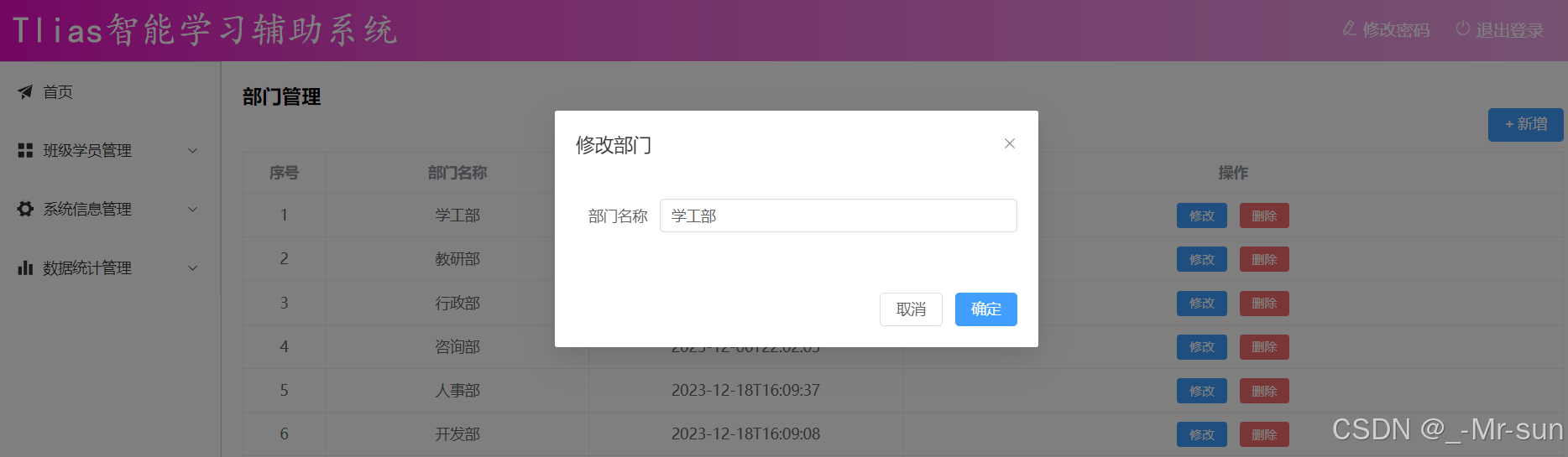The width and height of the screenshot is (1568, 457).
Task: Click 修改 for 开发部
Action: [1201, 434]
